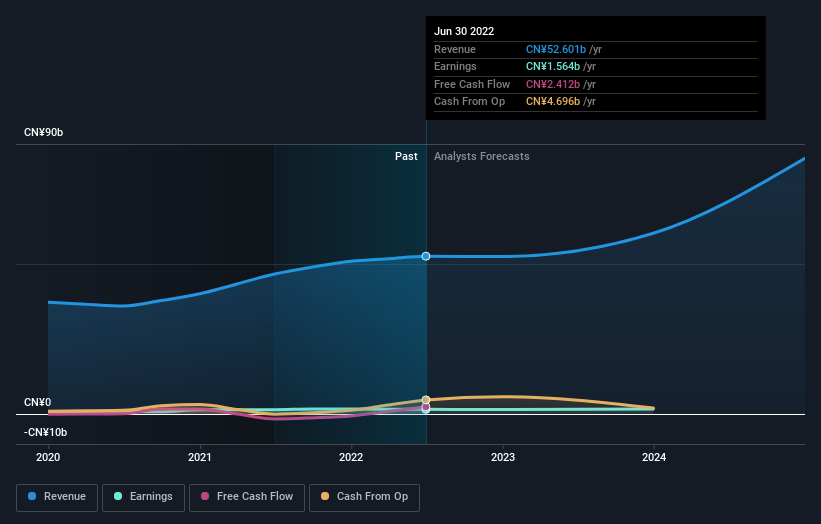Click the CN¥0 y-axis label
The height and width of the screenshot is (524, 821).
38,402
